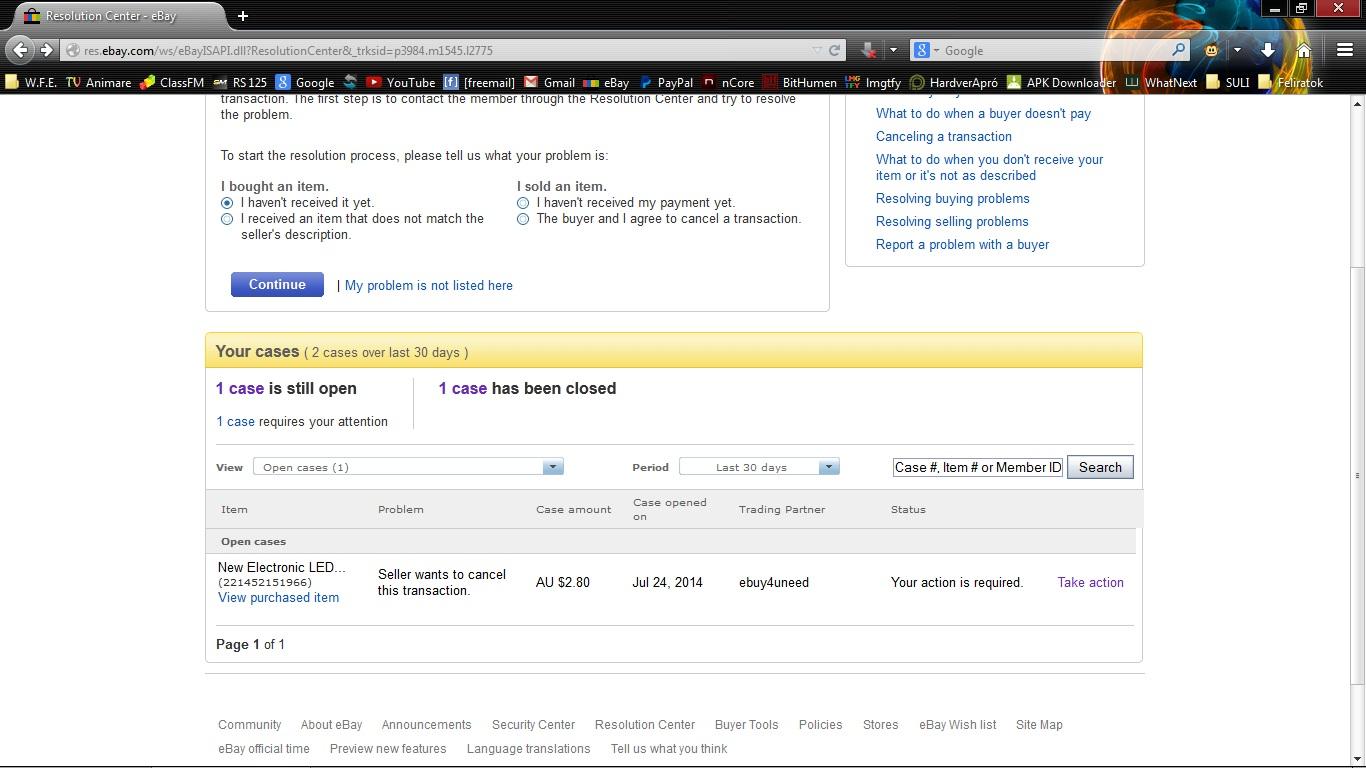Click the Continue button

[277, 284]
